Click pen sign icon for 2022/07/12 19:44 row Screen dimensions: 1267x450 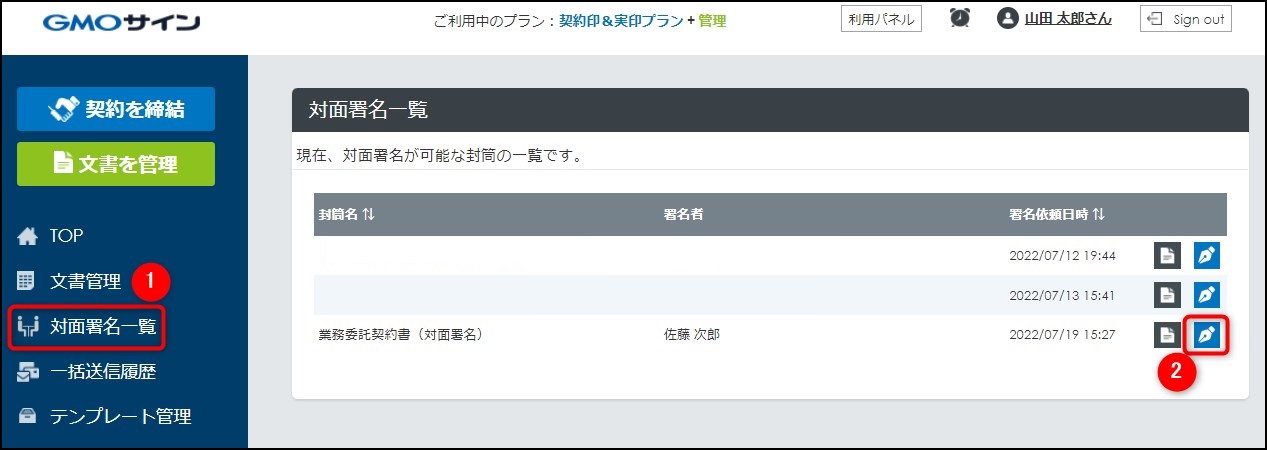coord(1207,255)
